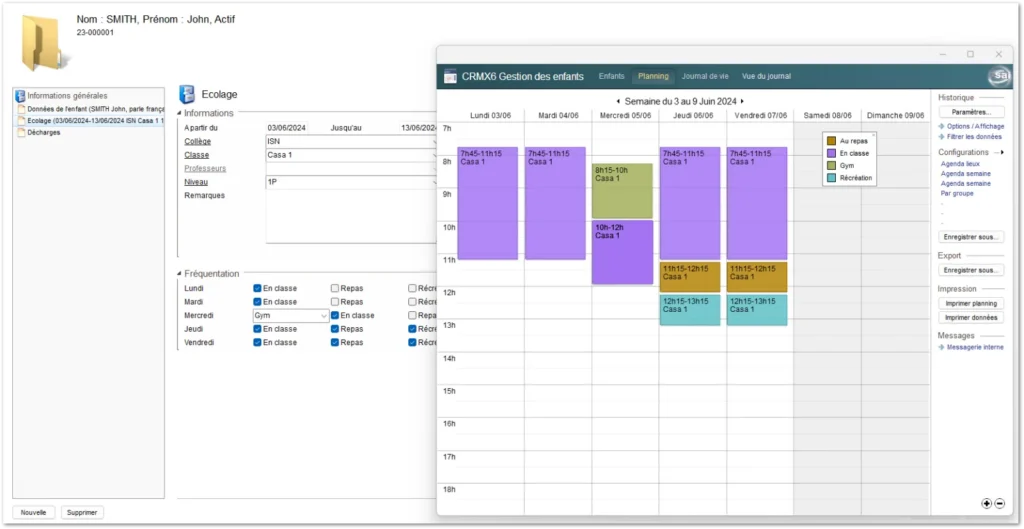Click the Informations générales panel icon
This screenshot has width=1024, height=529.
pos(20,95)
